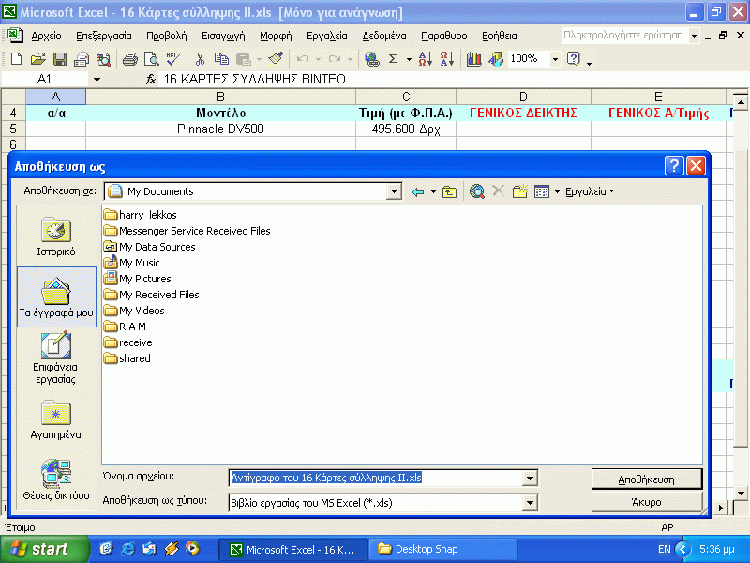This screenshot has width=750, height=563.
Task: Select the shared folder
Action: (127, 358)
